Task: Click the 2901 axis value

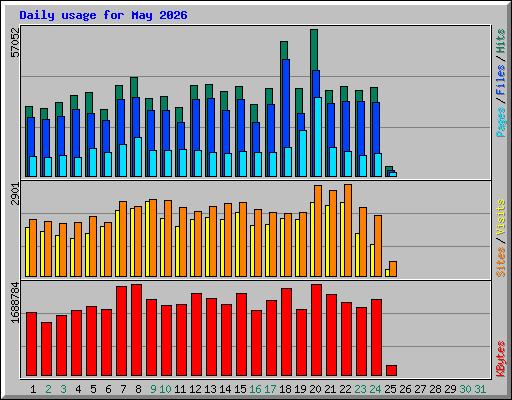Action: tap(15, 194)
